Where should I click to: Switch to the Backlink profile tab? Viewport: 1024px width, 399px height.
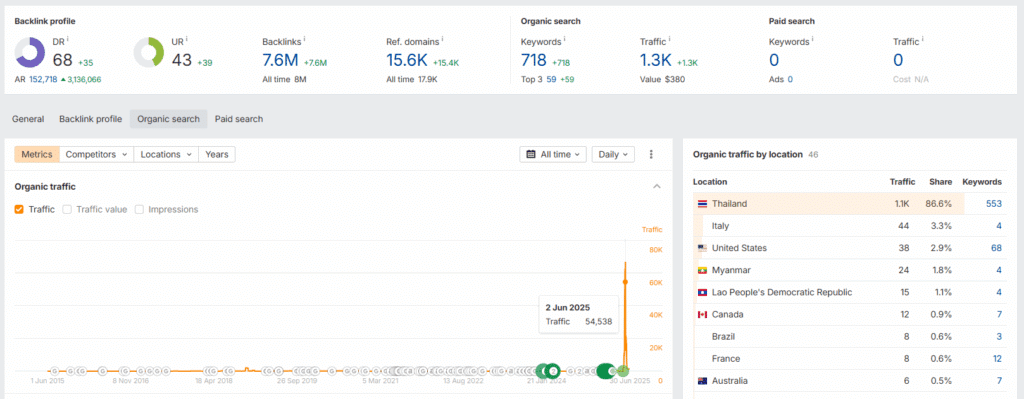[x=90, y=119]
